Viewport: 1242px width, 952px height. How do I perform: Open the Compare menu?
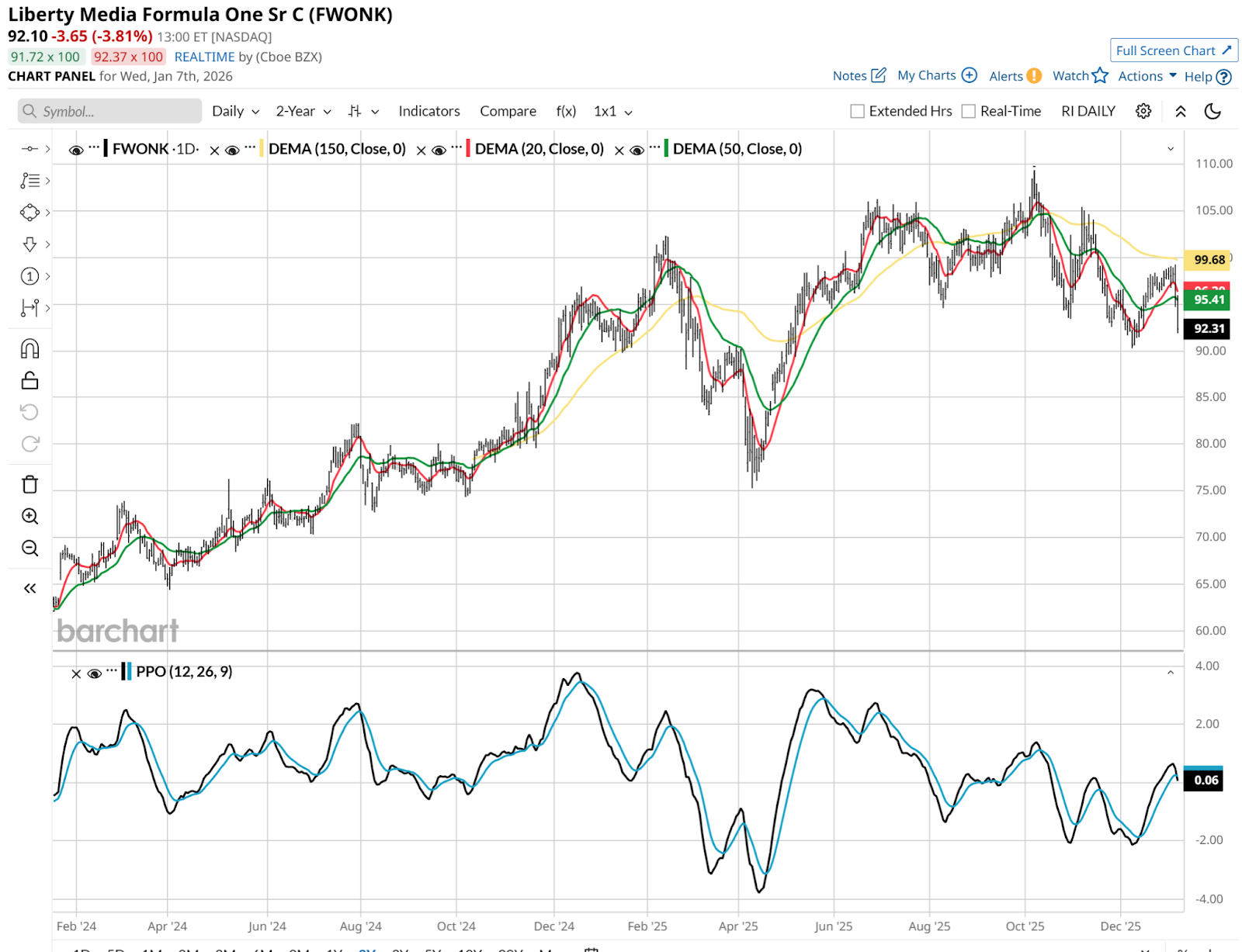[x=508, y=111]
